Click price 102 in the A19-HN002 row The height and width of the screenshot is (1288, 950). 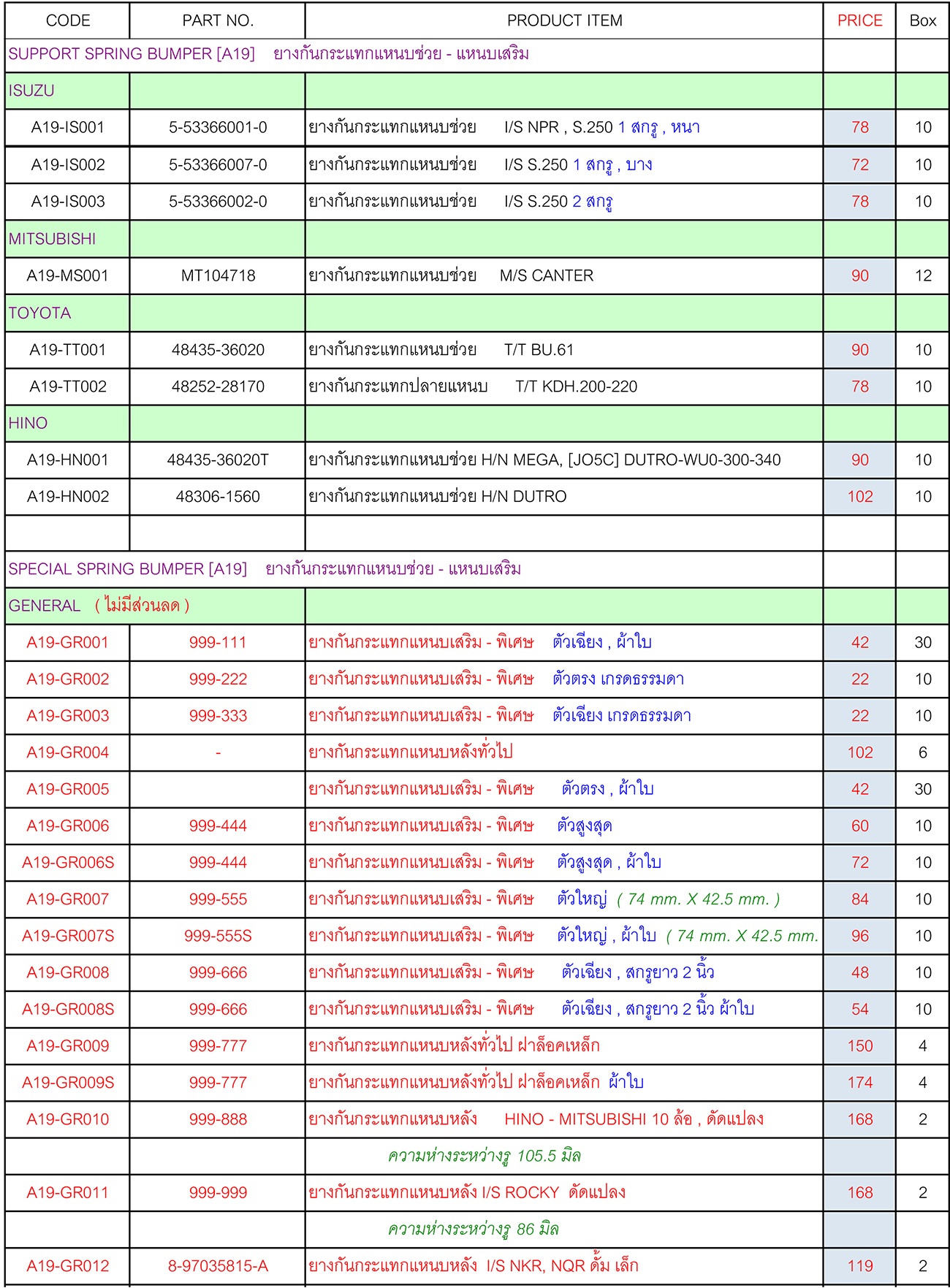[860, 497]
